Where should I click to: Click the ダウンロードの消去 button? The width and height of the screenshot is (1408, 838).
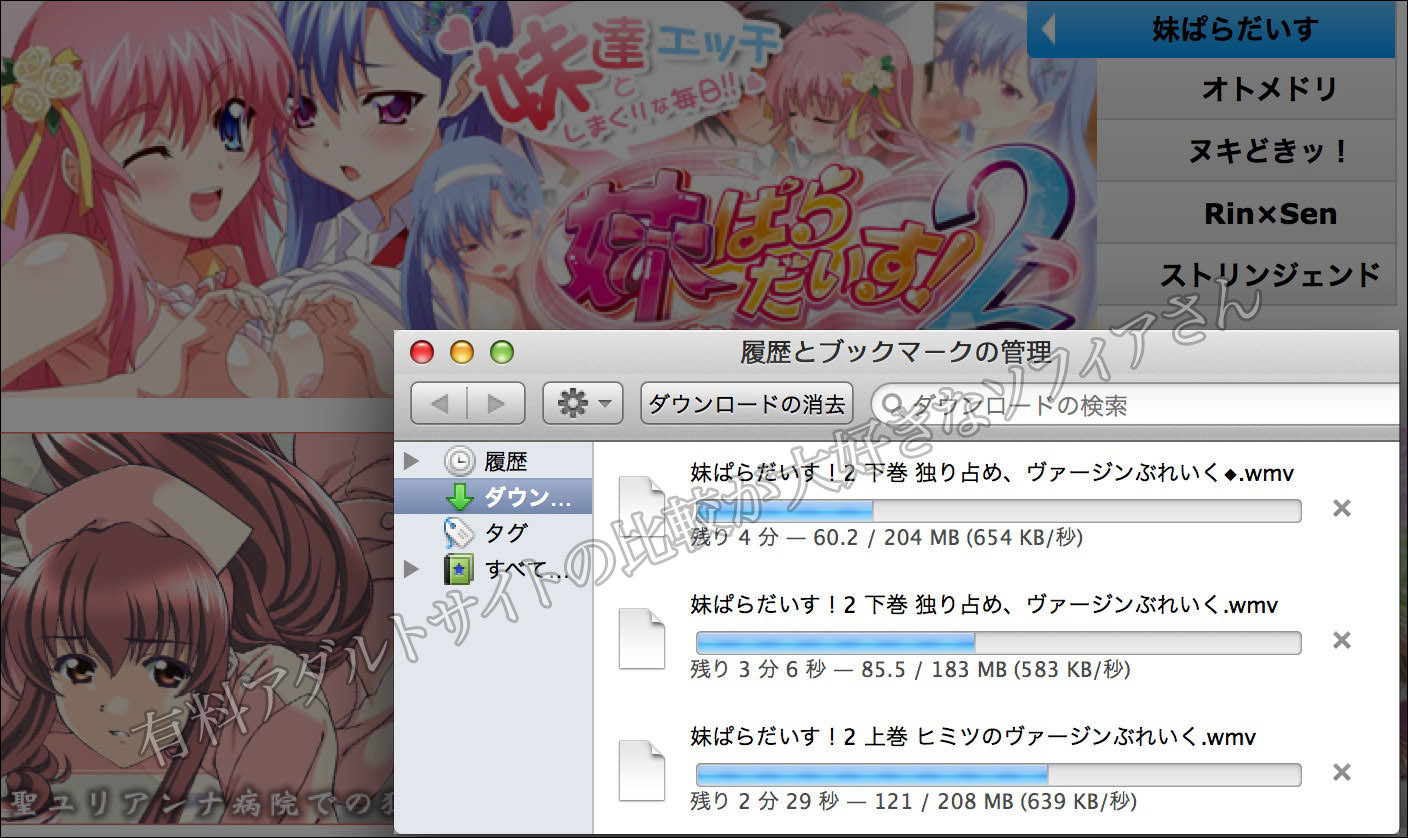click(747, 404)
